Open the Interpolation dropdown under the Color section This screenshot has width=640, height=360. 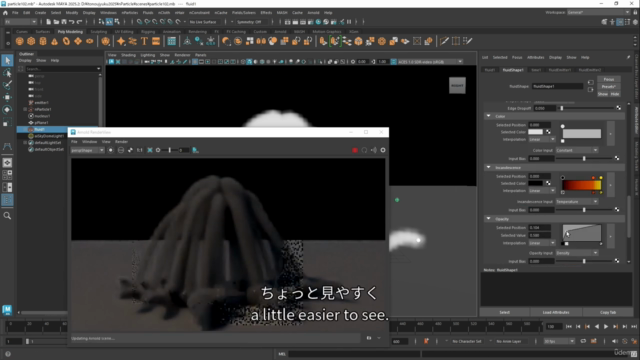542,140
